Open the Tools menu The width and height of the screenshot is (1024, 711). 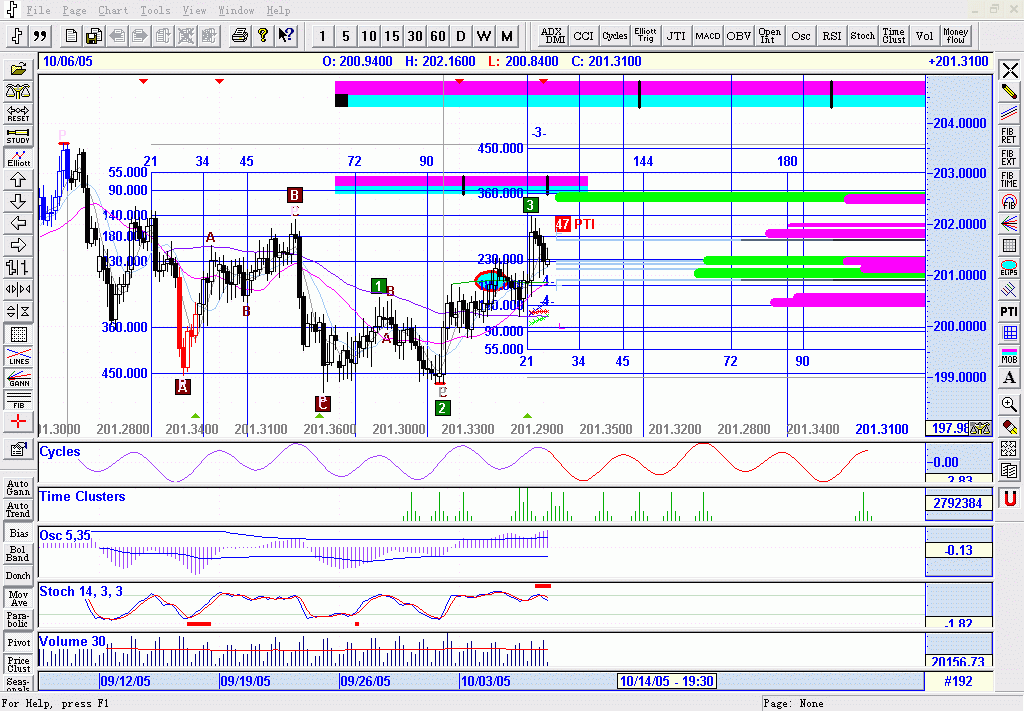[x=155, y=10]
